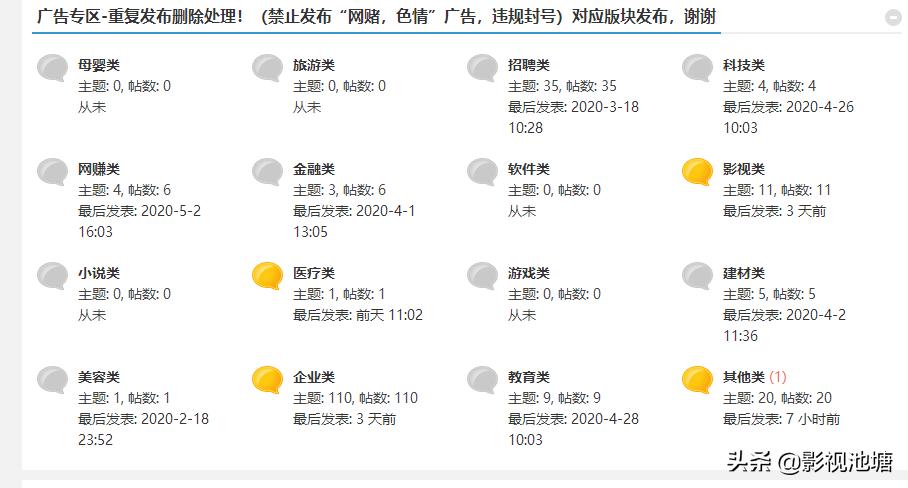This screenshot has width=908, height=488.
Task: Go to the 金融类 board
Action: click(314, 169)
